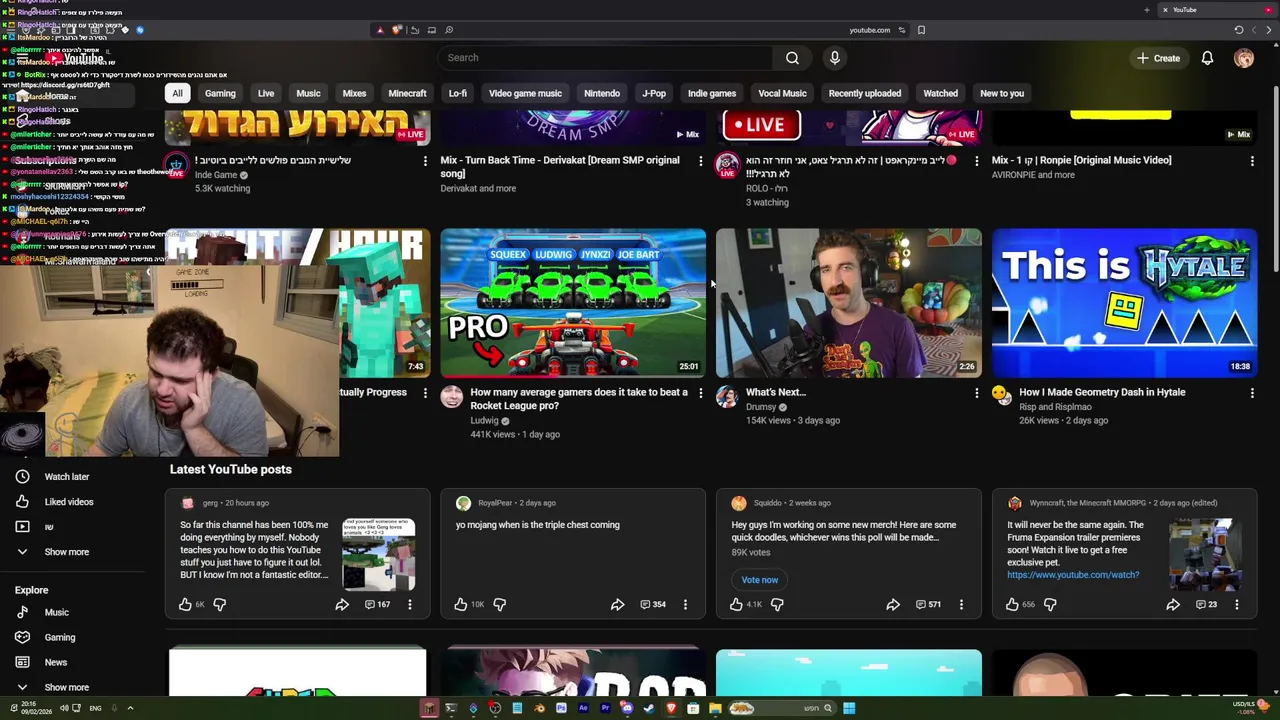Open comments on gerg post (167)
The height and width of the screenshot is (720, 1280).
click(x=377, y=604)
